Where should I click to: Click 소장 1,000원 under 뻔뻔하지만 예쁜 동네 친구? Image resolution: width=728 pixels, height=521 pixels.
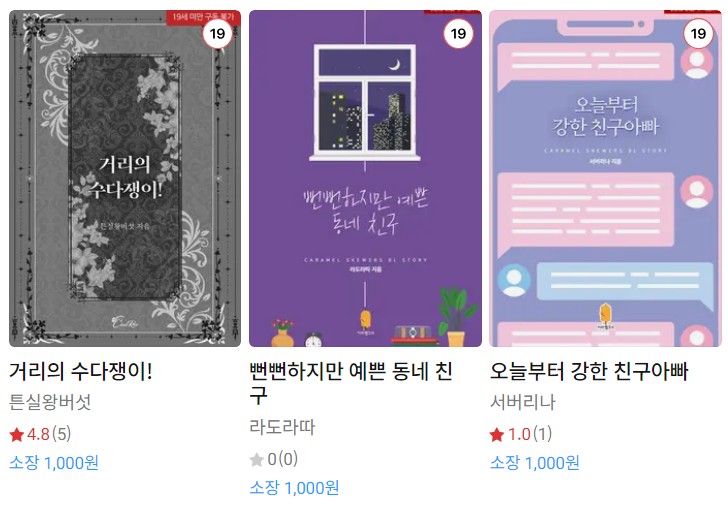coord(294,488)
